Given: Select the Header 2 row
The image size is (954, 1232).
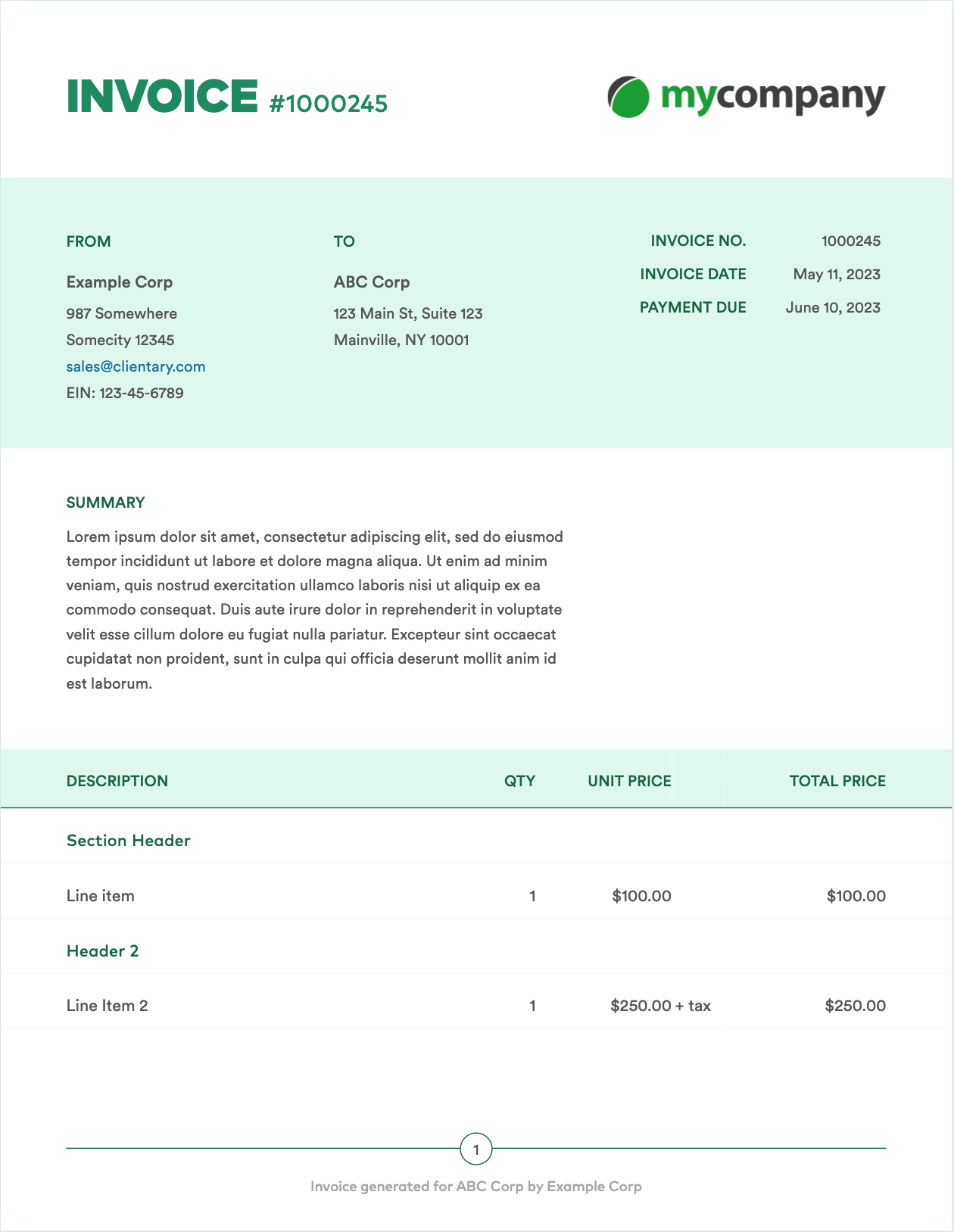Looking at the screenshot, I should click(x=103, y=951).
